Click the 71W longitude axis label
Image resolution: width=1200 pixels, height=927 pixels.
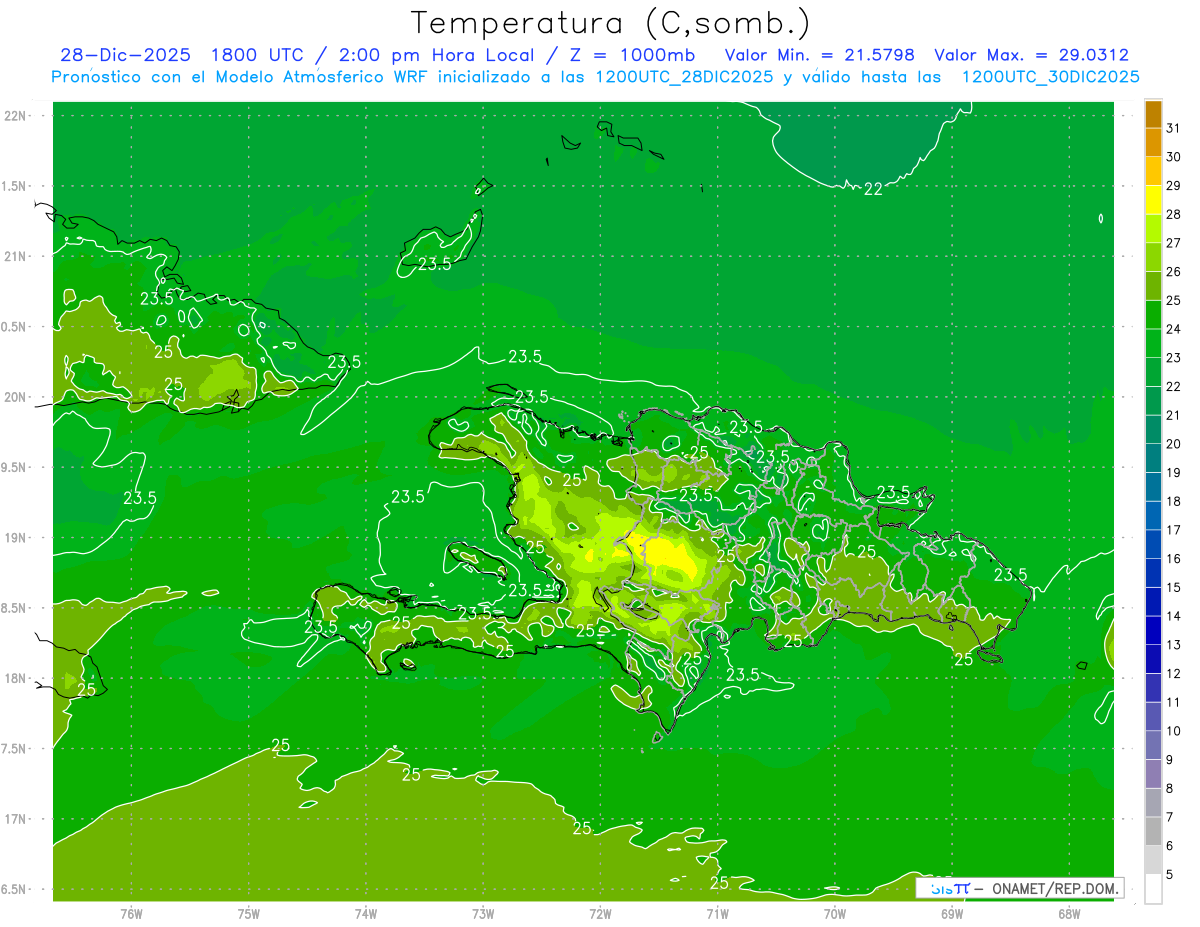717,914
